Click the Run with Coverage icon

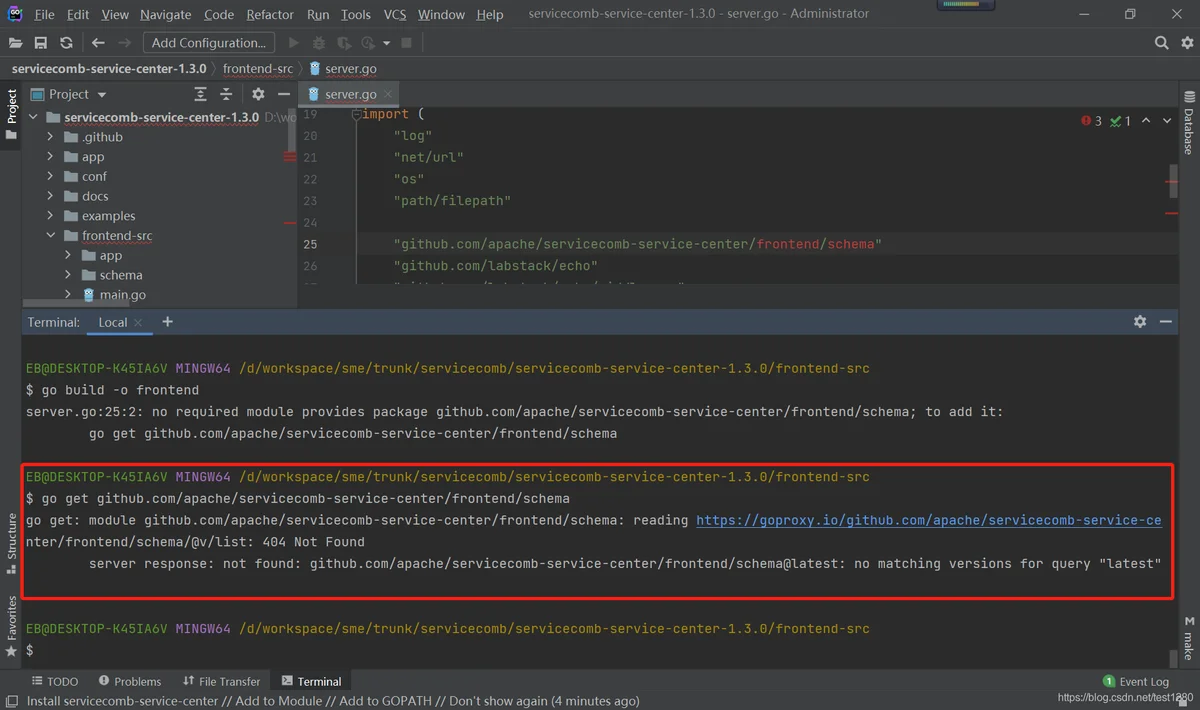pos(344,43)
